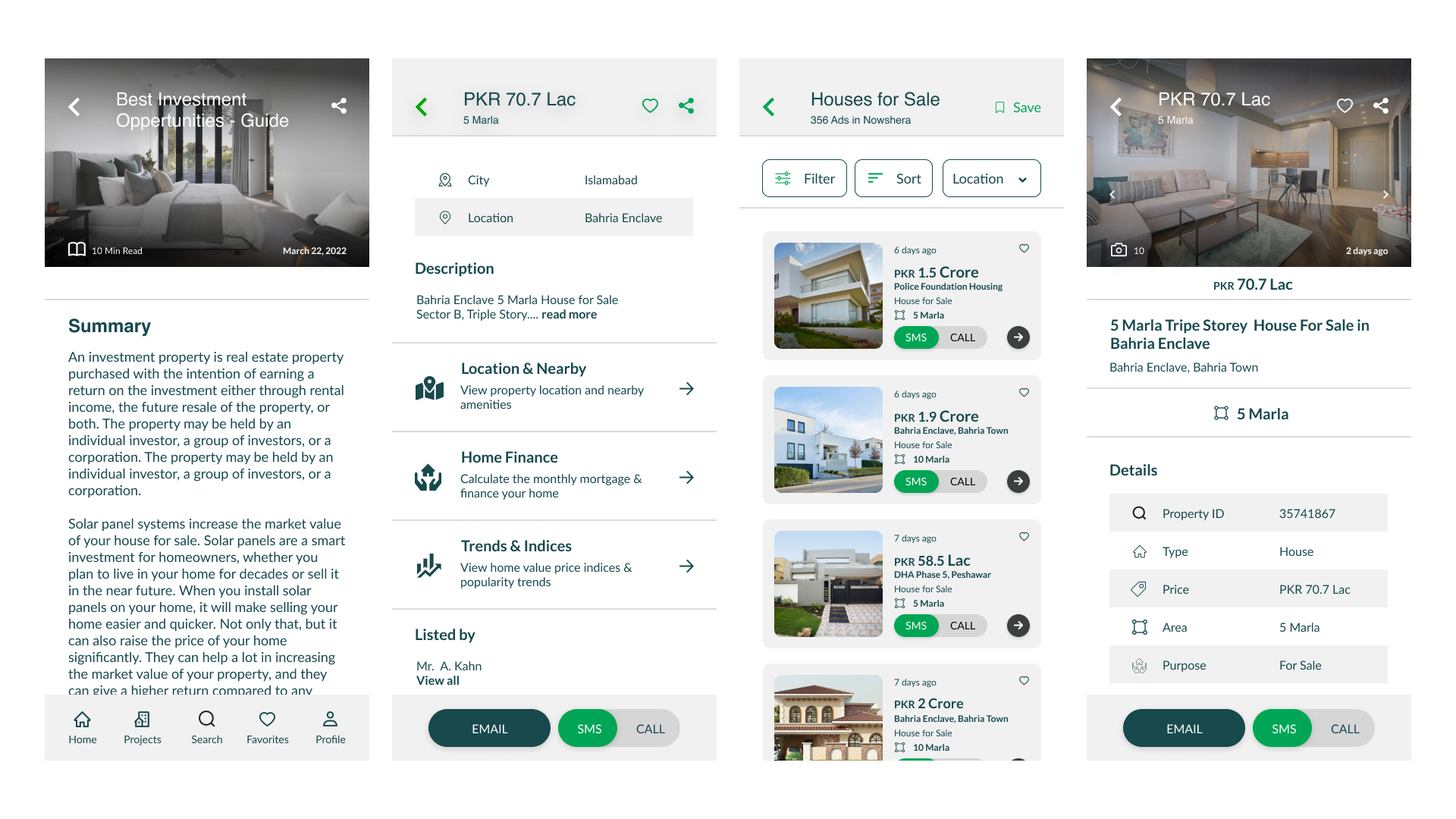Switch to Favorites tab
Screen dimensions: 1456x819
tap(267, 726)
